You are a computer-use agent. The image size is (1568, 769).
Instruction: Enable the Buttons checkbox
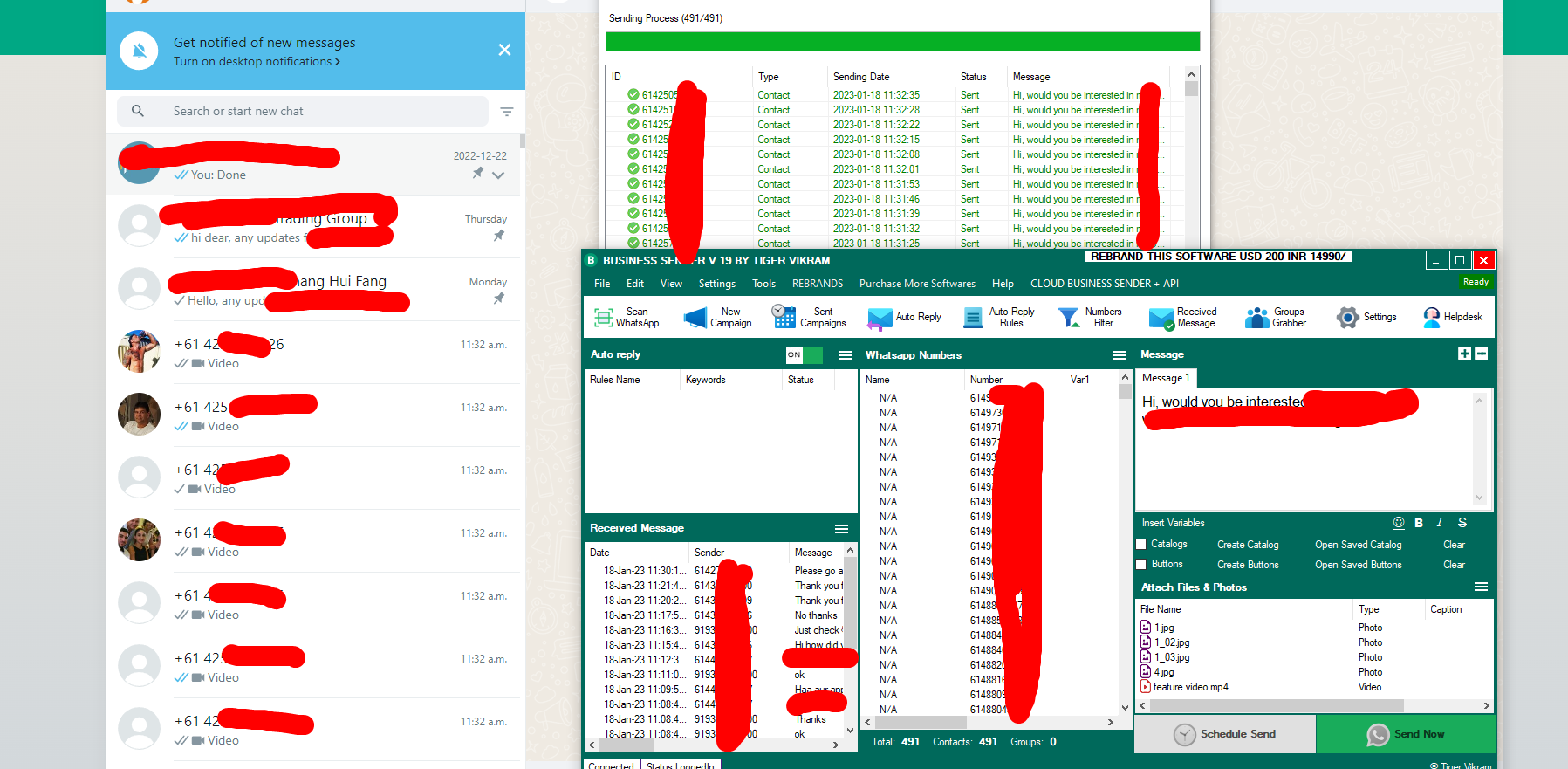coord(1140,565)
